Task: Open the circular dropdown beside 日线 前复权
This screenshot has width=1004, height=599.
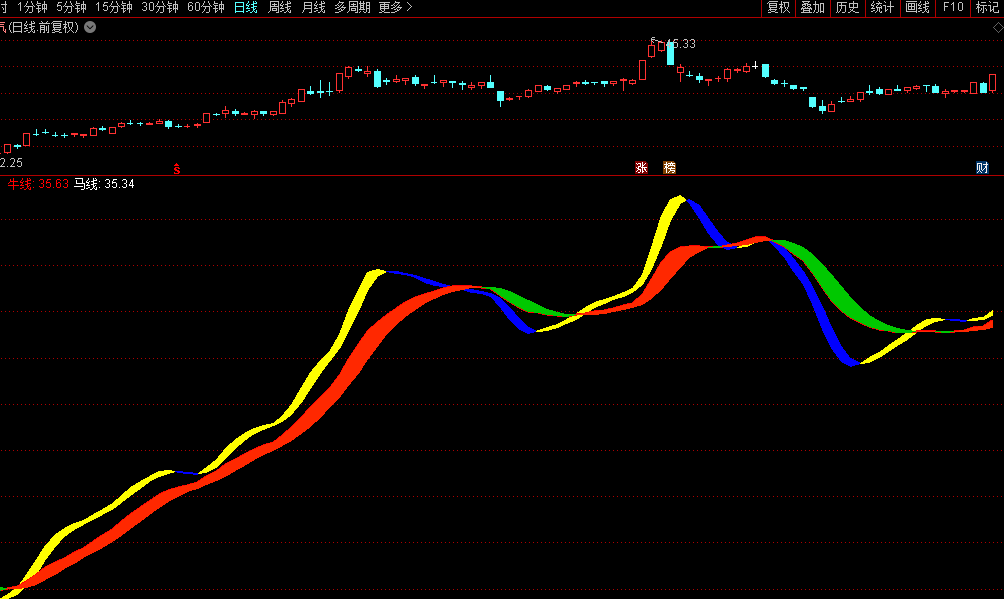Action: [90, 27]
